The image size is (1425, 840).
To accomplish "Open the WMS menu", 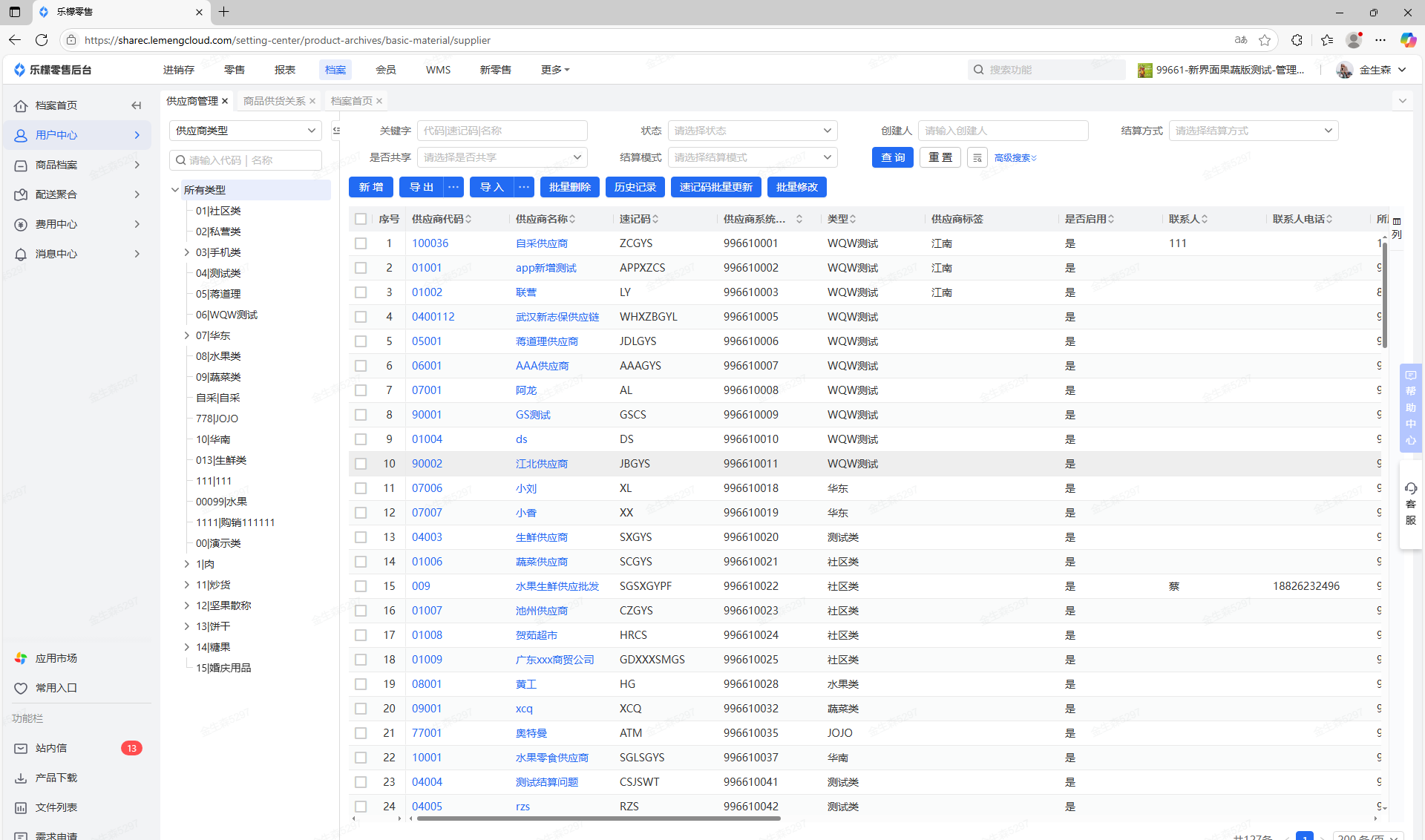I will tap(438, 70).
